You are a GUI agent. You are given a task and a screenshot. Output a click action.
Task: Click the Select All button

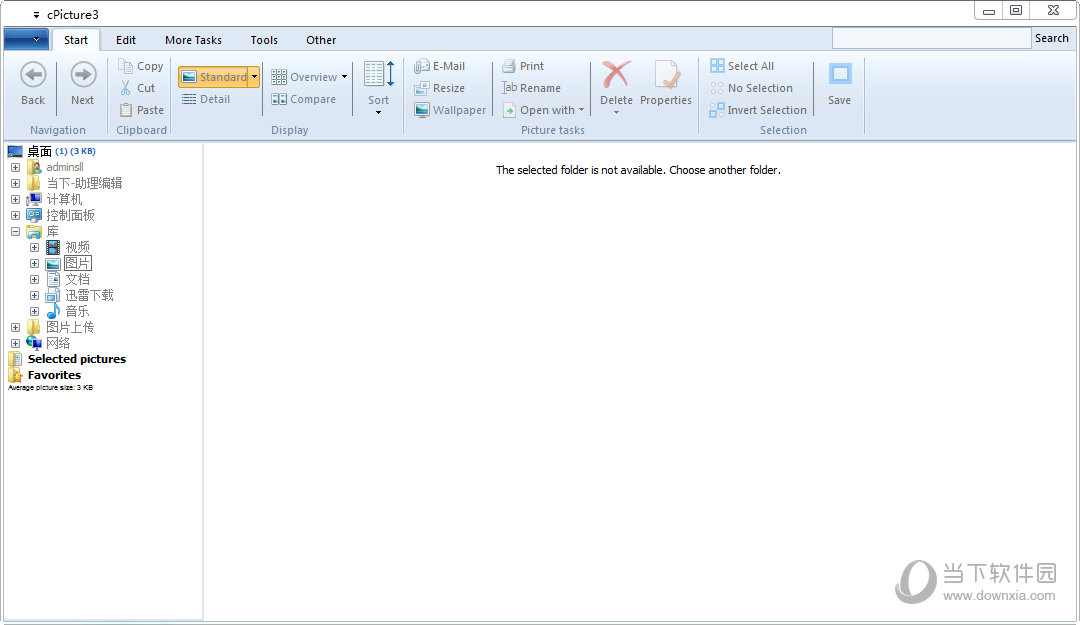click(x=742, y=66)
